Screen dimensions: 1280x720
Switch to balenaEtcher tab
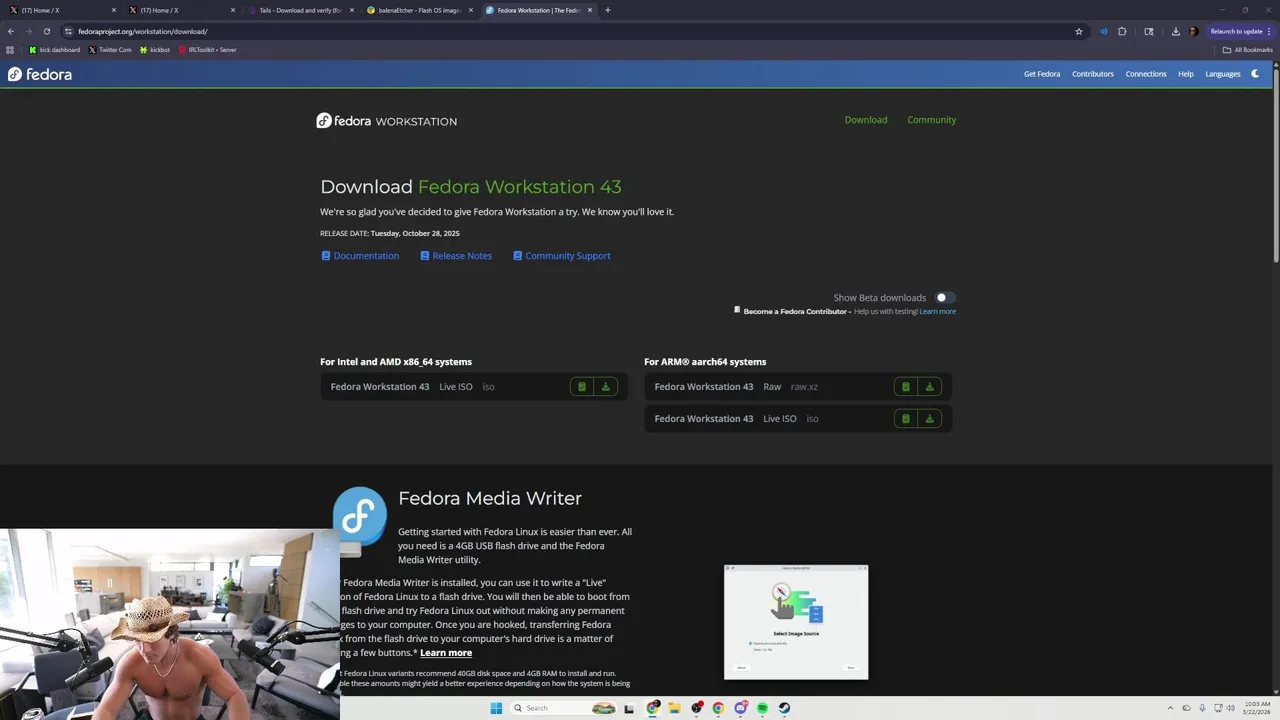pos(419,10)
